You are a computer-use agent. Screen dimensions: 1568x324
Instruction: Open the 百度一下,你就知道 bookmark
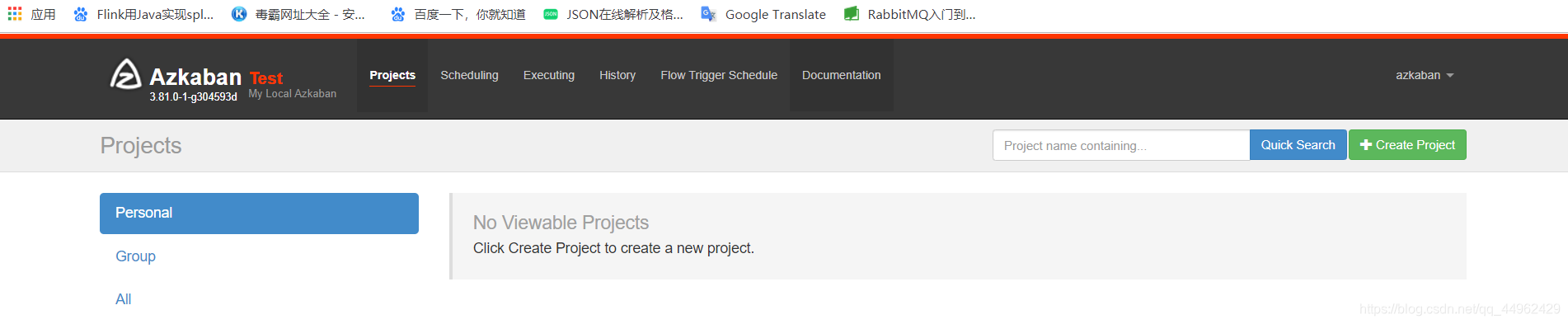click(x=458, y=14)
